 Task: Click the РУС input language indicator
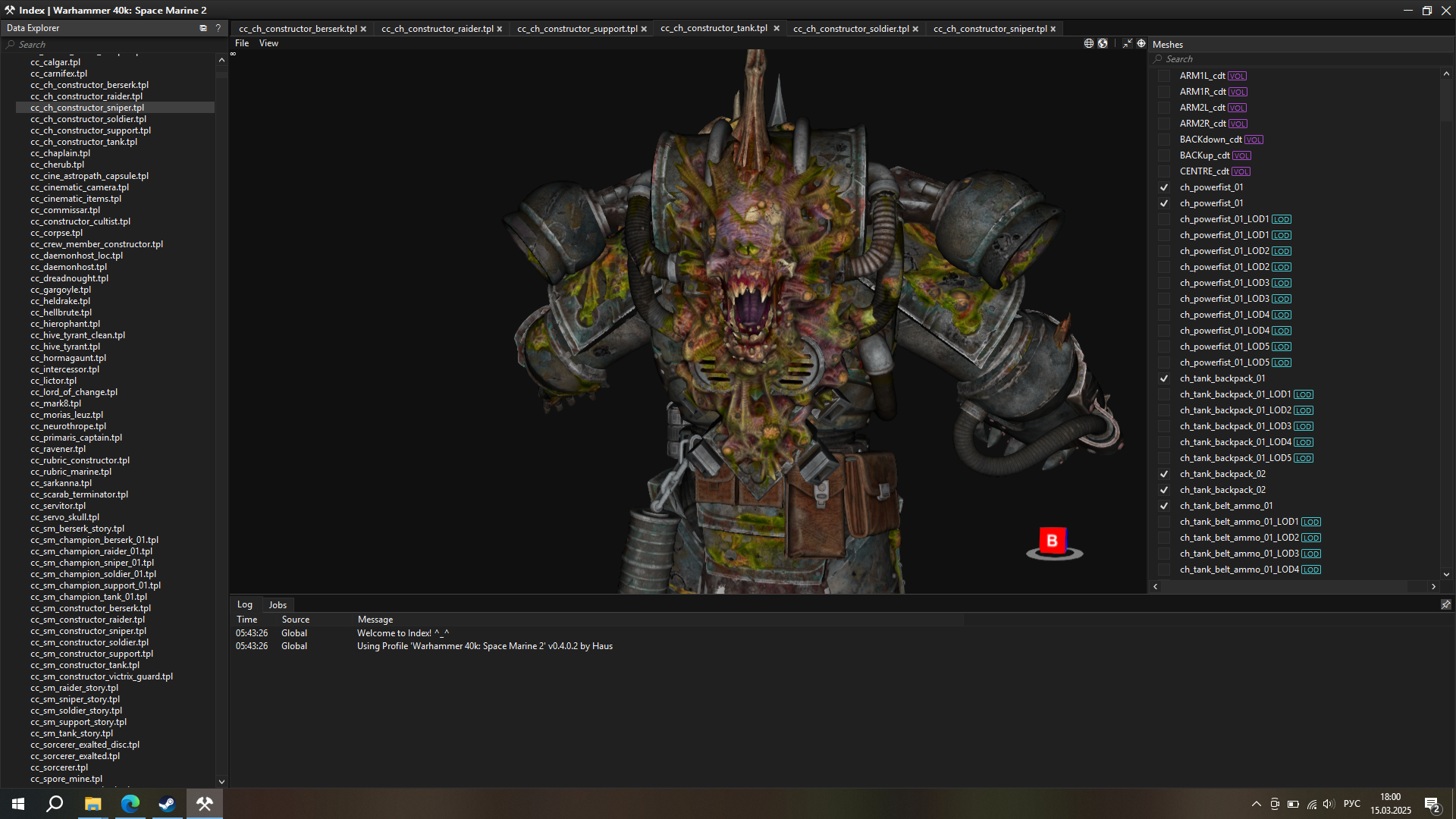1351,804
